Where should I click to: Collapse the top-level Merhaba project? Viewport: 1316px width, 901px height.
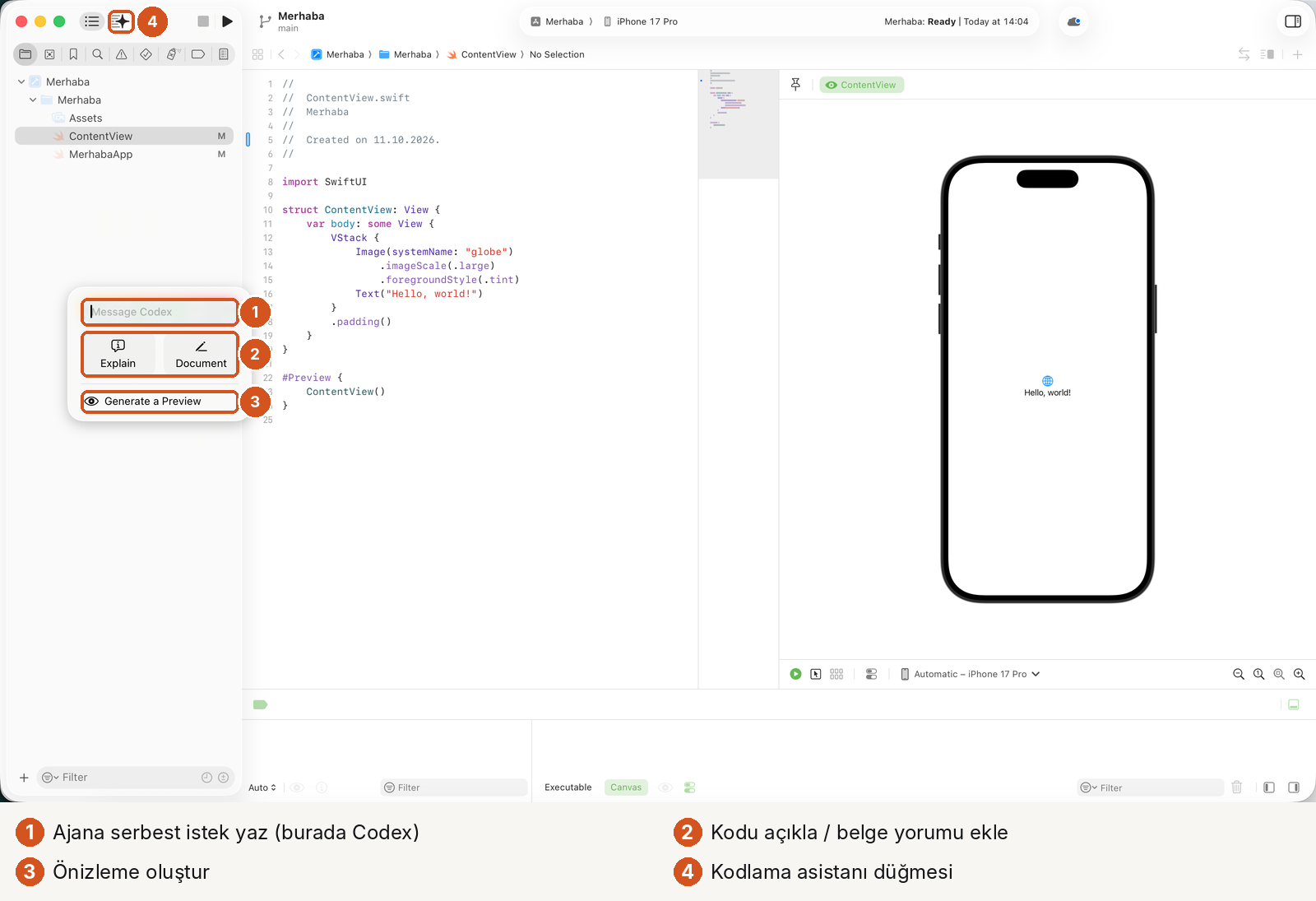pyautogui.click(x=21, y=81)
